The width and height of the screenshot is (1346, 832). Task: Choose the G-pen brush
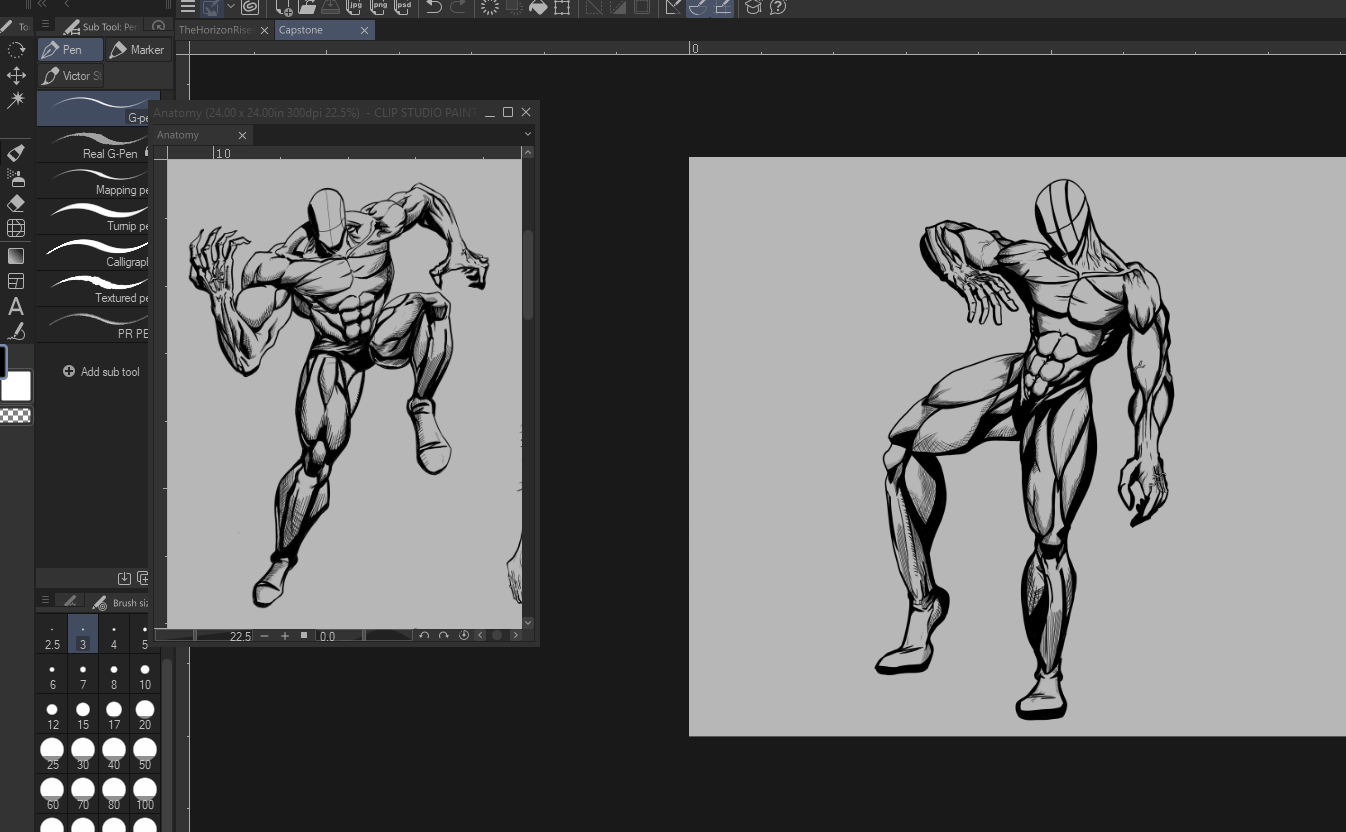[x=92, y=108]
